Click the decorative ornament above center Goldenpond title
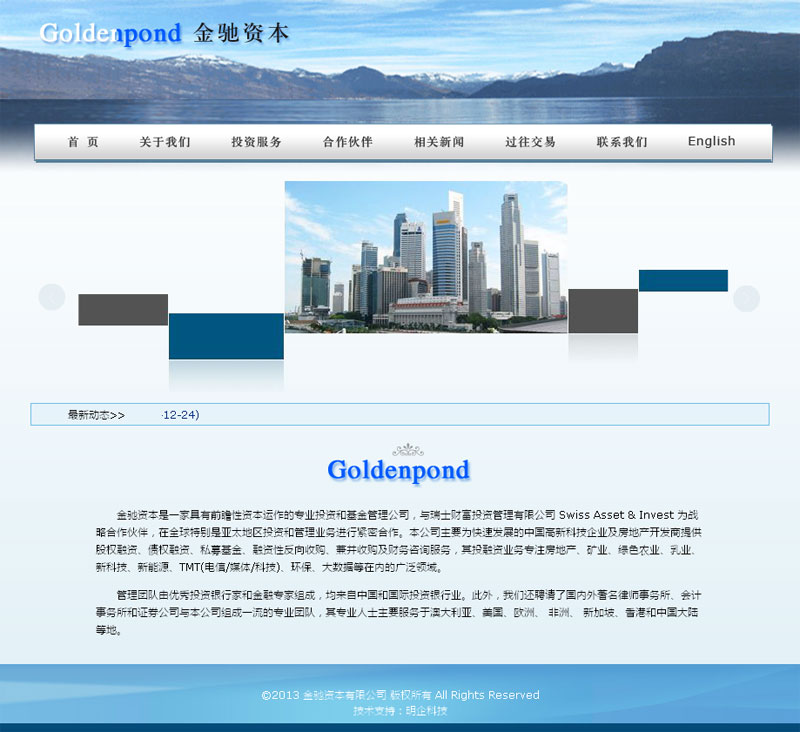Image resolution: width=800 pixels, height=732 pixels. pyautogui.click(x=408, y=450)
